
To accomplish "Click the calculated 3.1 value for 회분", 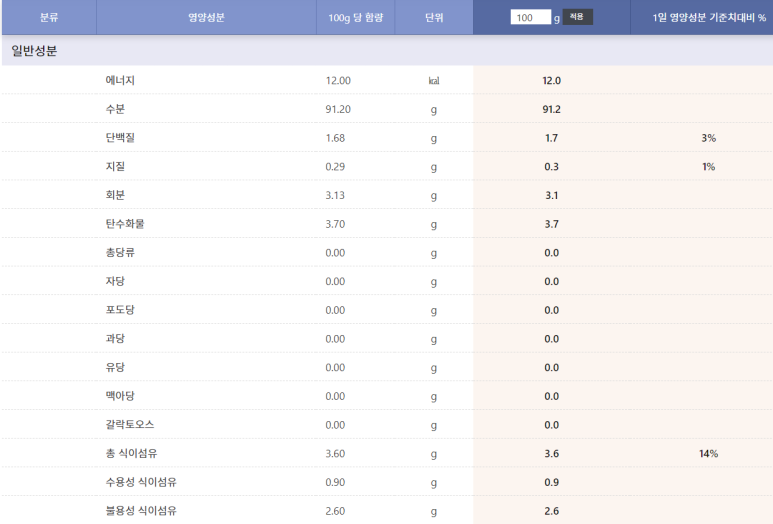I will (552, 195).
